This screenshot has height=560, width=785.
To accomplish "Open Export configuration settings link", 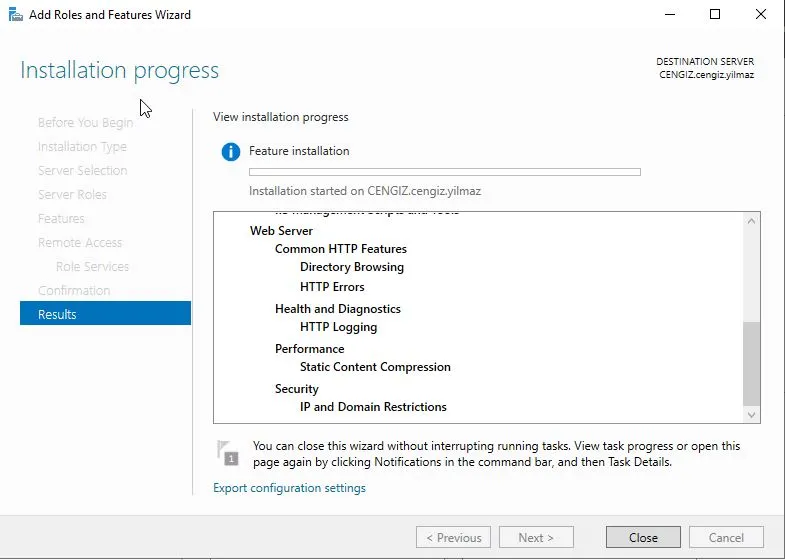I will (289, 488).
